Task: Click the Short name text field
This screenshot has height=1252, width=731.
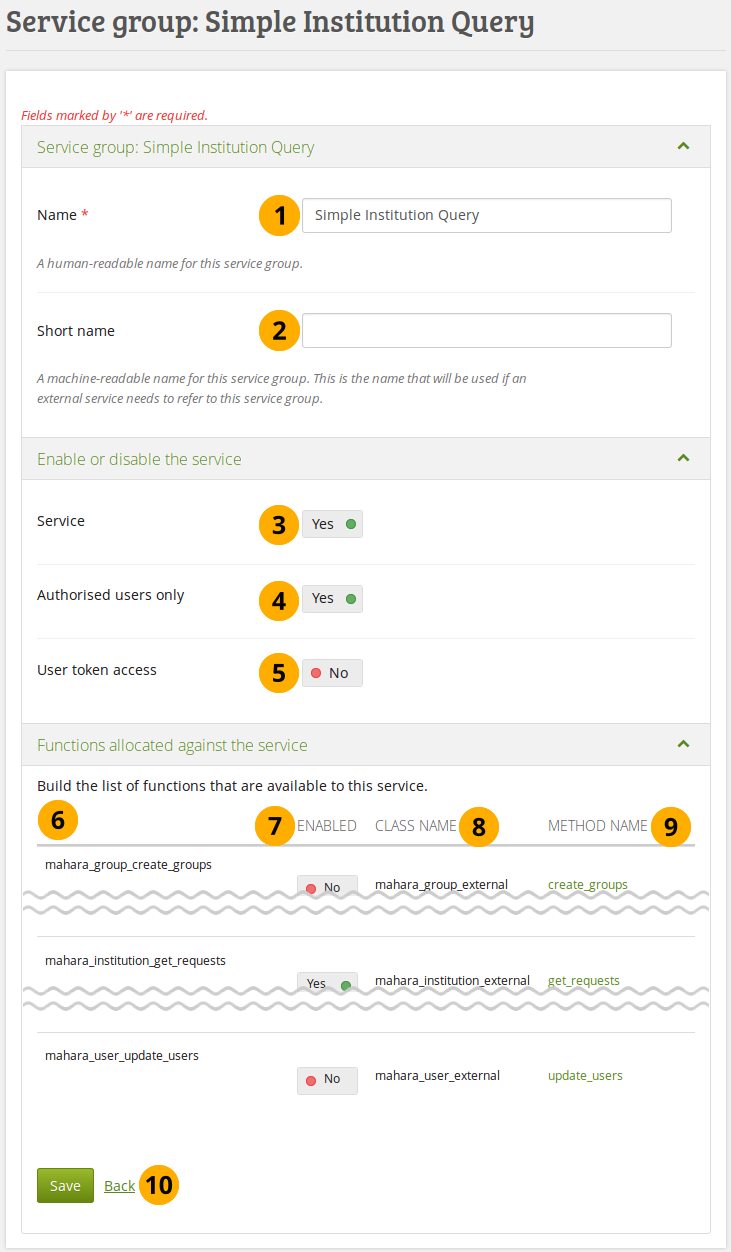Action: point(486,331)
